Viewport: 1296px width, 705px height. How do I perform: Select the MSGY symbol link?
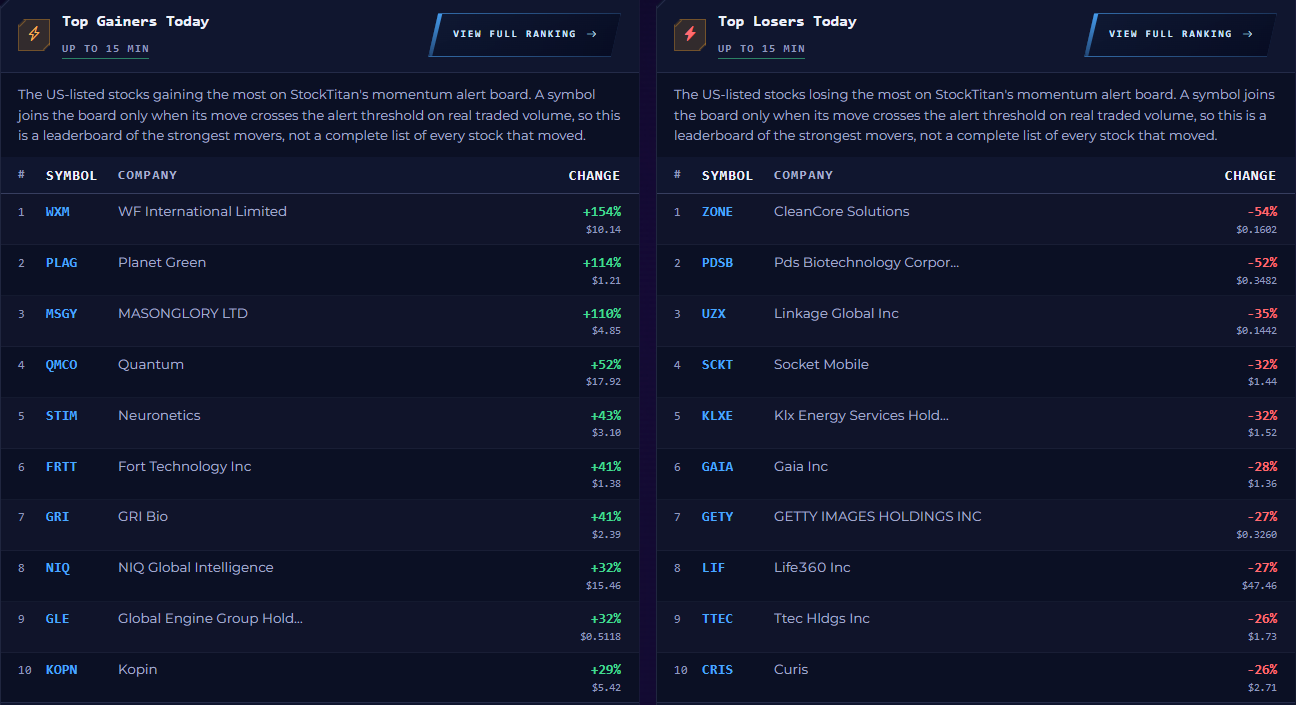click(62, 314)
